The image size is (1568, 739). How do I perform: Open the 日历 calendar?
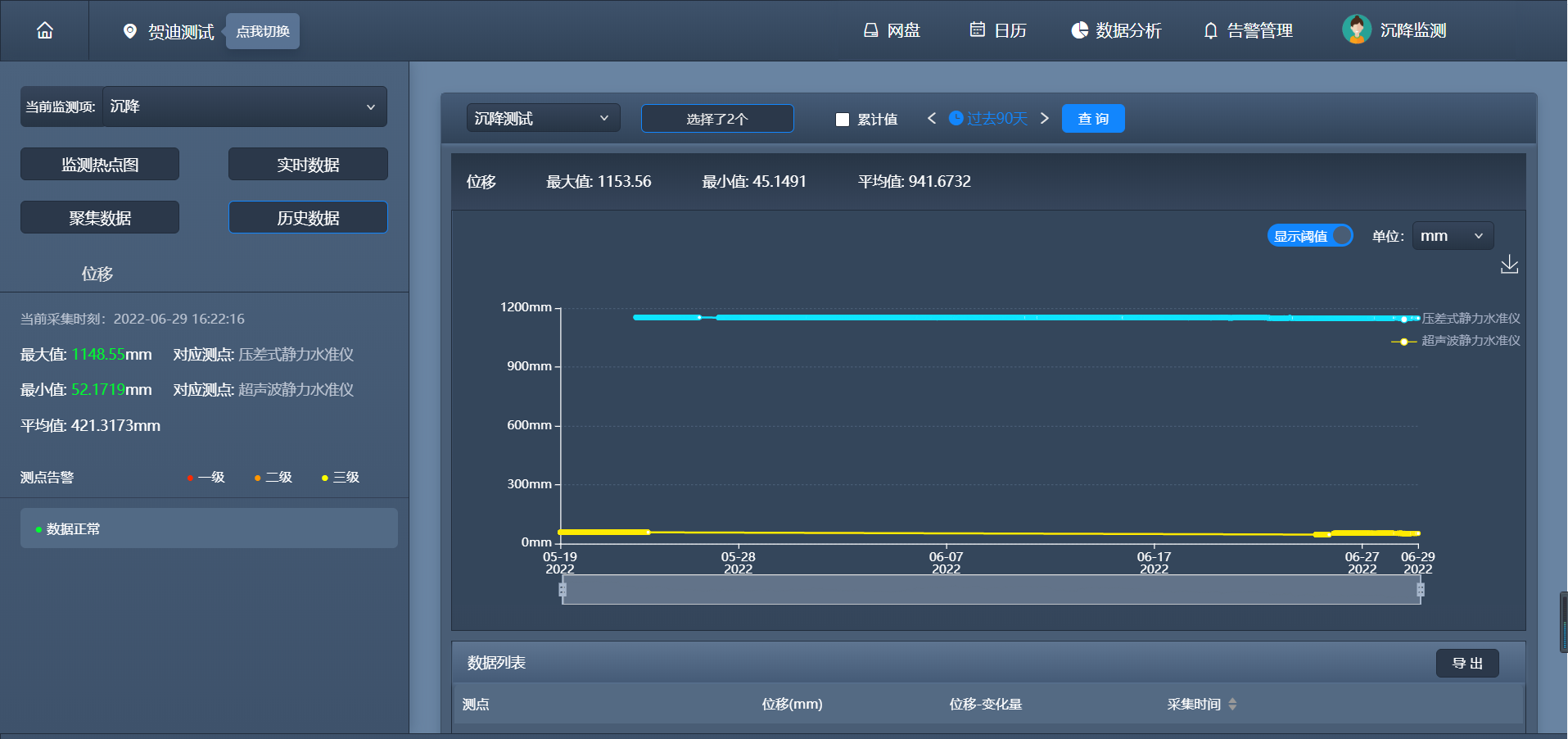coord(997,30)
